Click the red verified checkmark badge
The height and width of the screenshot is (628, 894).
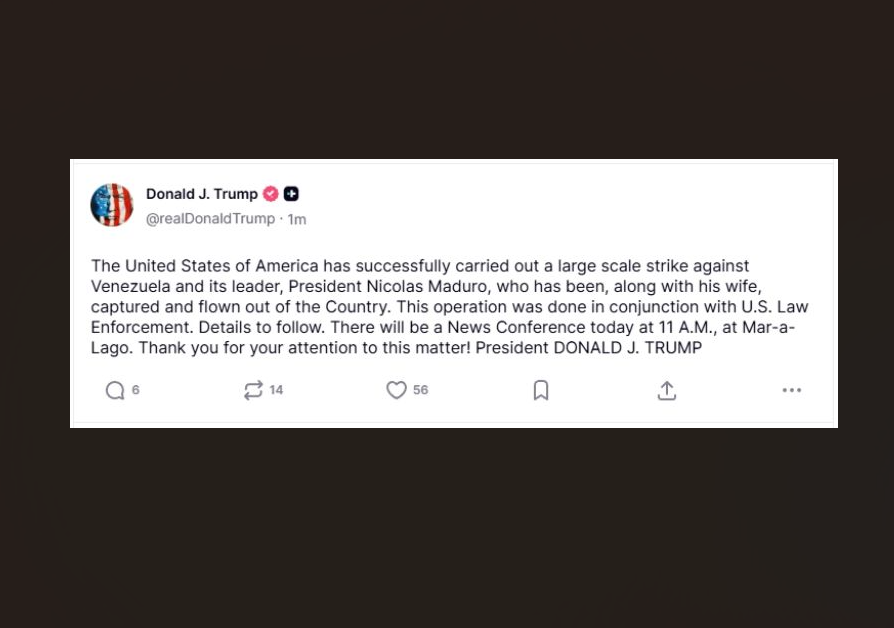pyautogui.click(x=271, y=194)
